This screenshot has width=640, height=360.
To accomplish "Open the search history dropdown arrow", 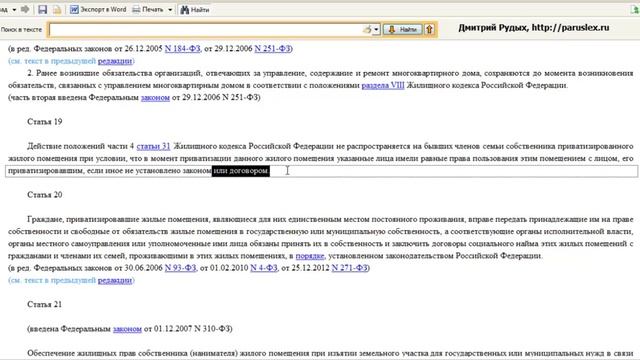I will pos(376,29).
